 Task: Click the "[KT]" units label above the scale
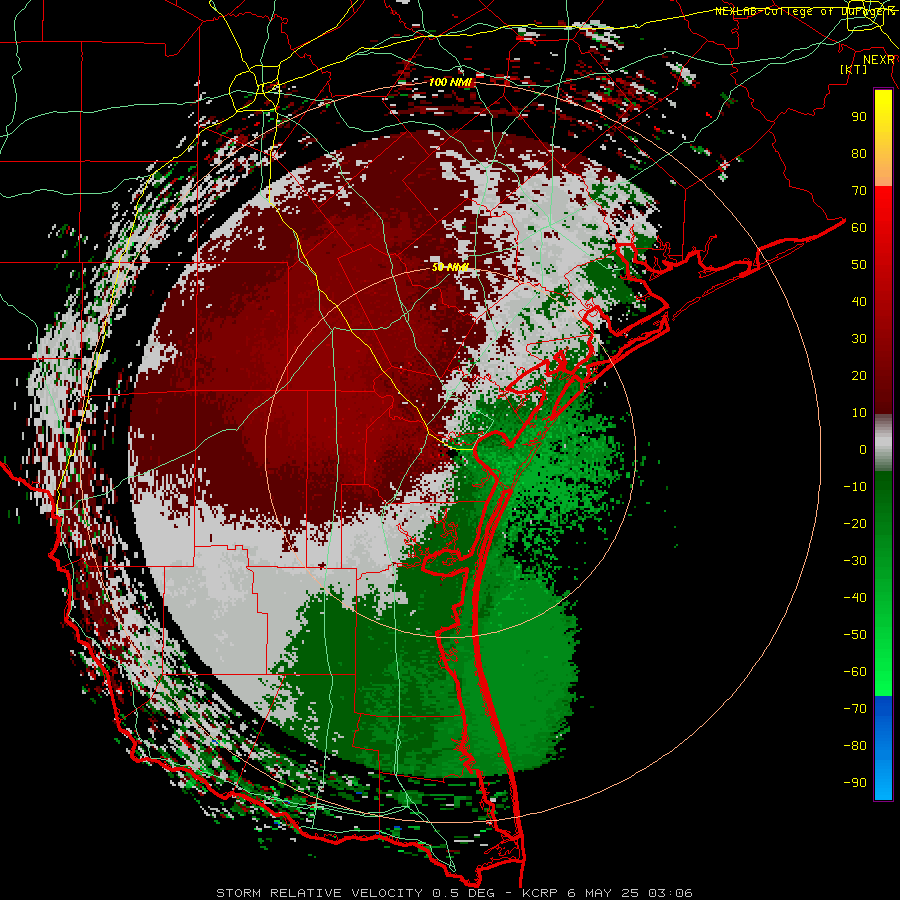pyautogui.click(x=853, y=69)
